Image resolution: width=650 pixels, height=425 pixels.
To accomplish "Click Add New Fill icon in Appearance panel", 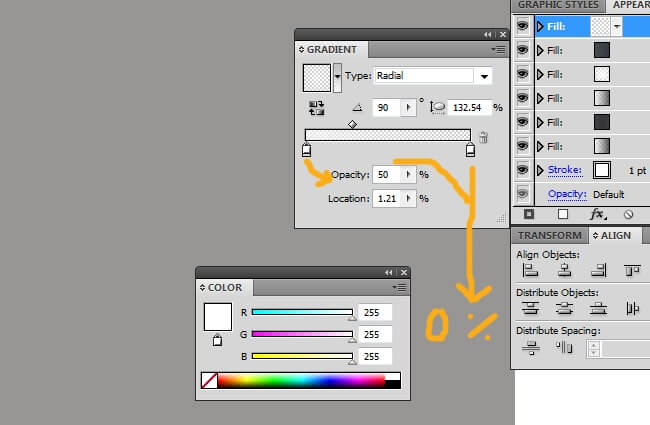I will pos(563,214).
